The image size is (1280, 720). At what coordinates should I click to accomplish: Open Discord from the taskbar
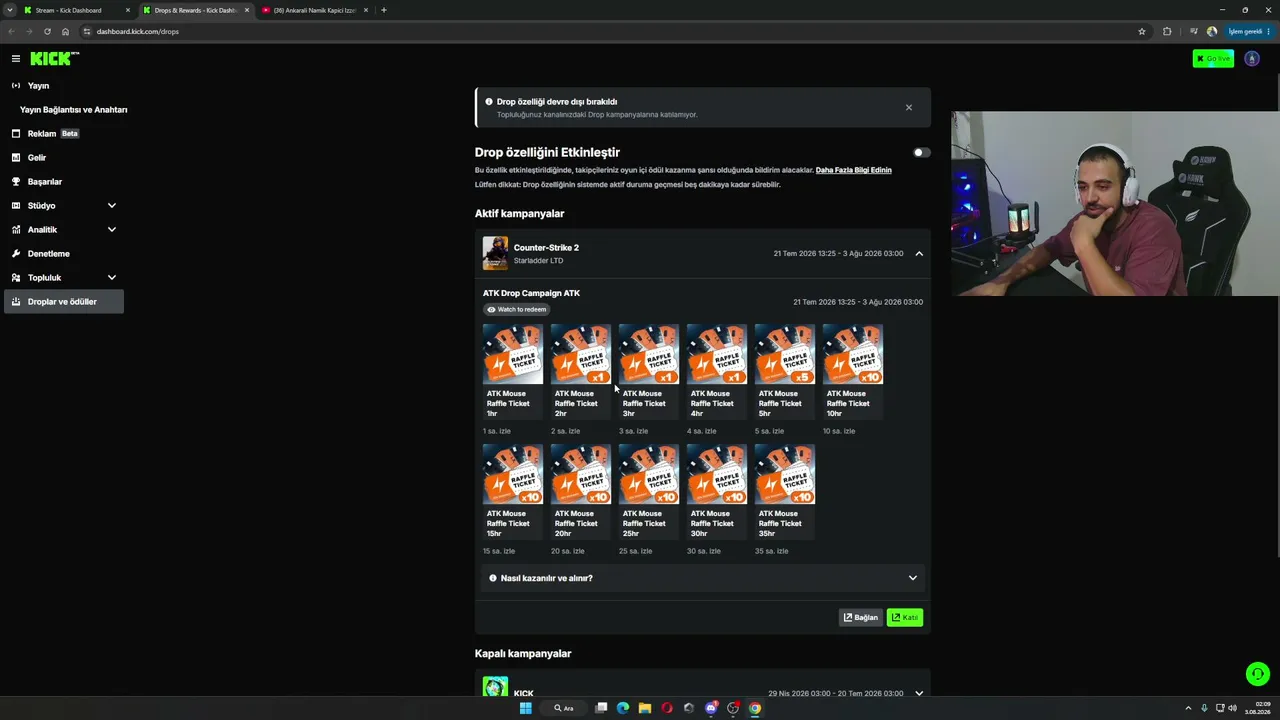pyautogui.click(x=711, y=708)
